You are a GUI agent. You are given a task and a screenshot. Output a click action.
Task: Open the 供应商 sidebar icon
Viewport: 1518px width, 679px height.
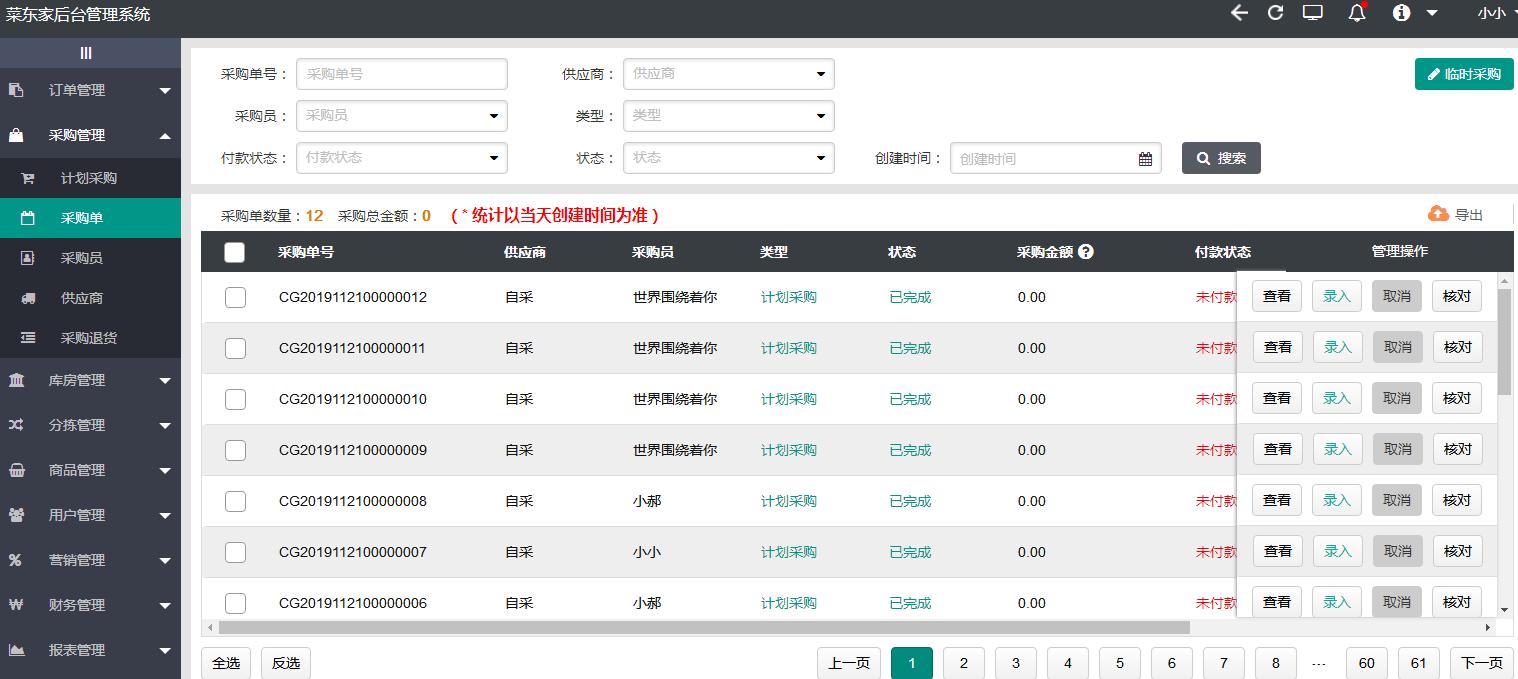click(28, 297)
